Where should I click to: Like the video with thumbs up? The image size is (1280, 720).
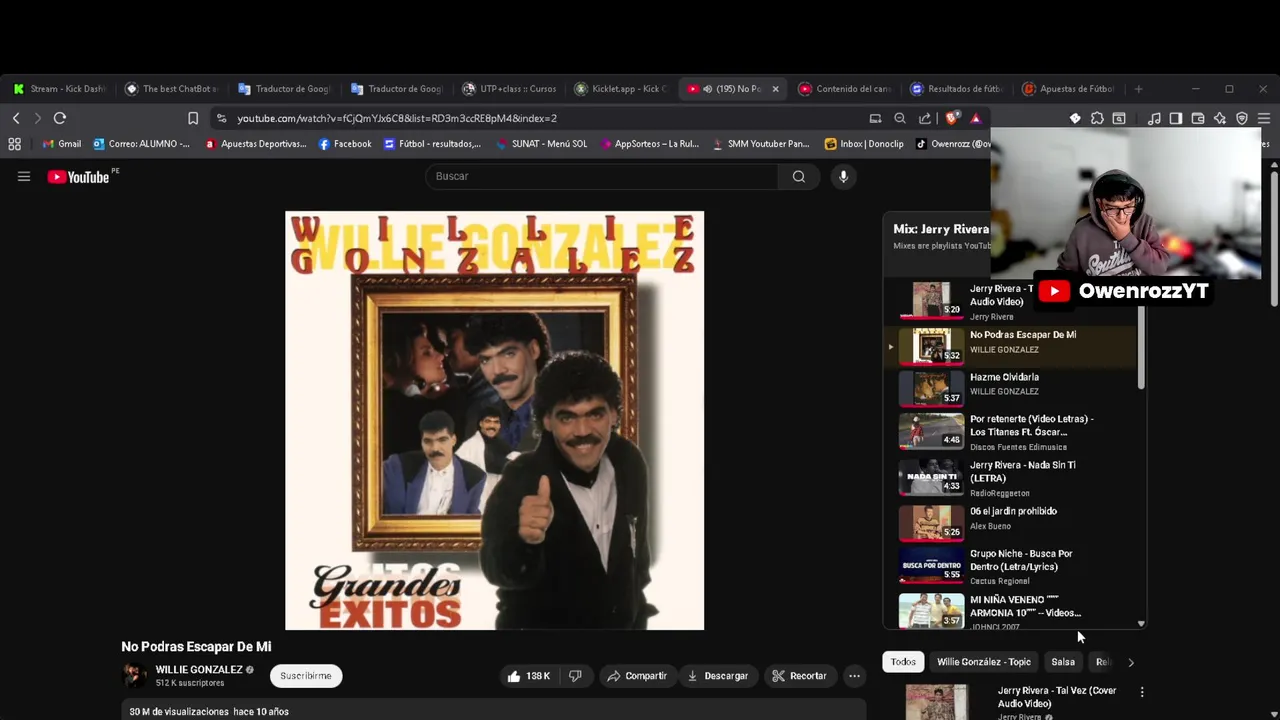(529, 676)
